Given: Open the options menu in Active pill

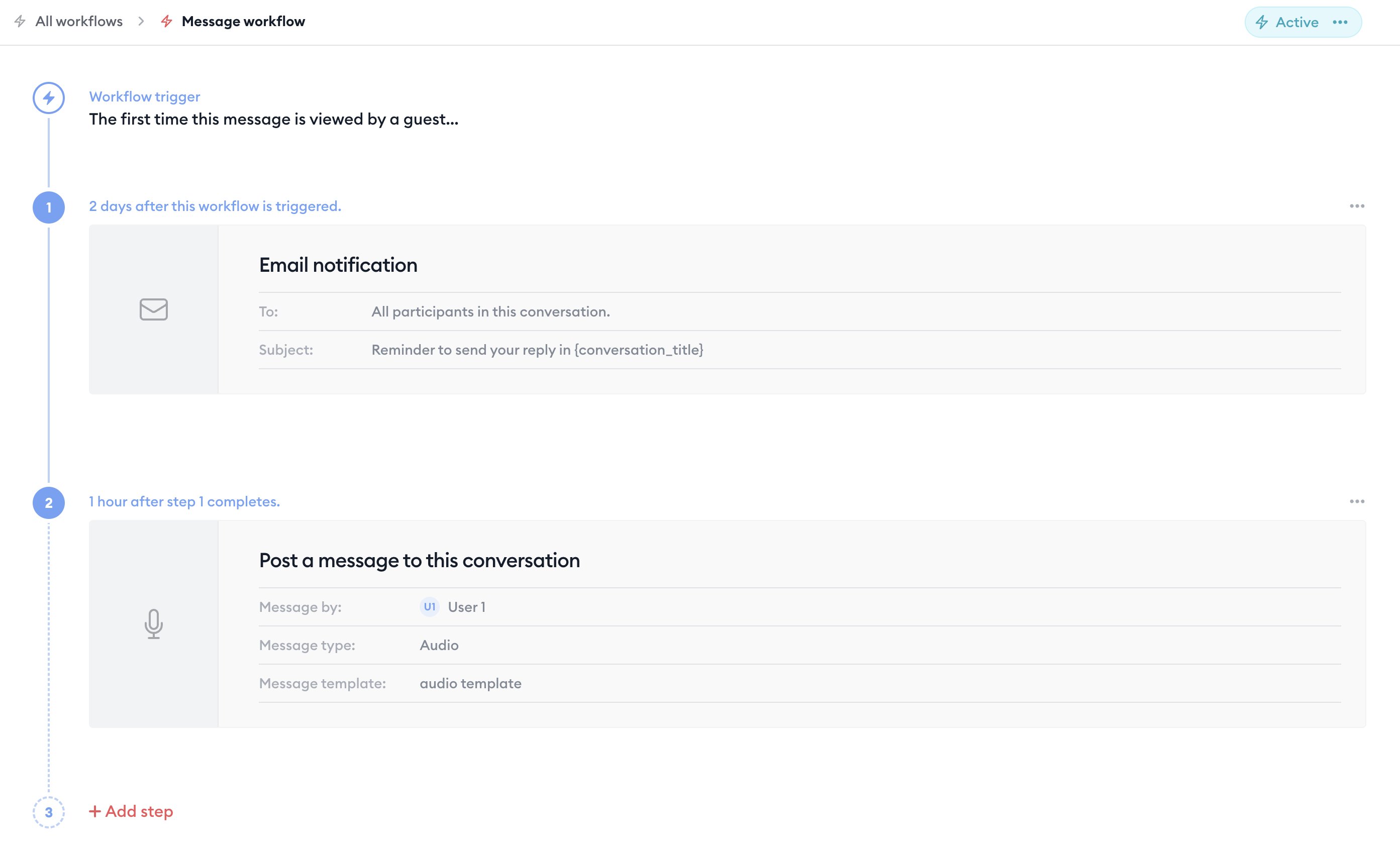Looking at the screenshot, I should click(1340, 22).
